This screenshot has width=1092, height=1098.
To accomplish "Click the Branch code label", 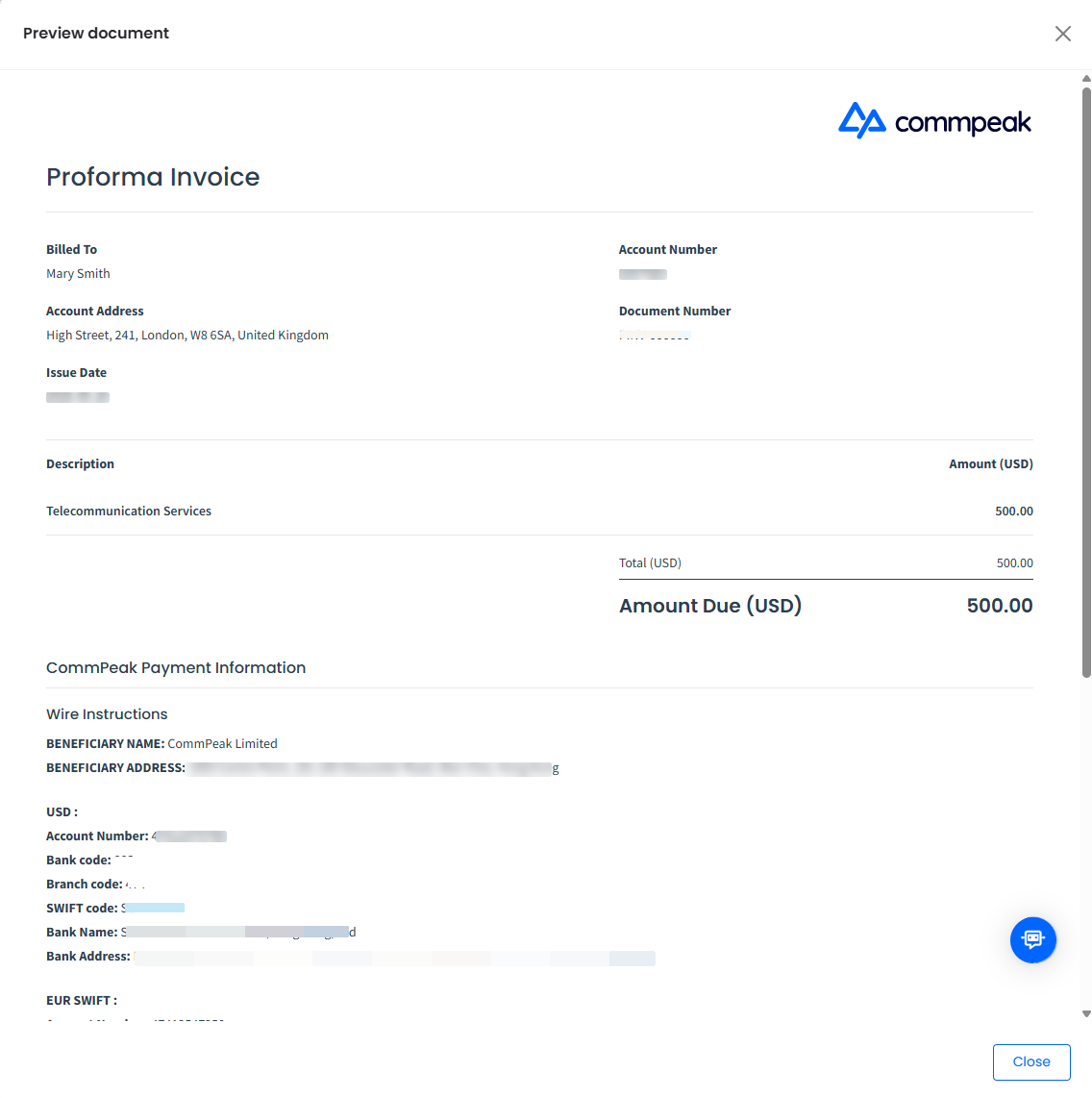I will pyautogui.click(x=84, y=885).
